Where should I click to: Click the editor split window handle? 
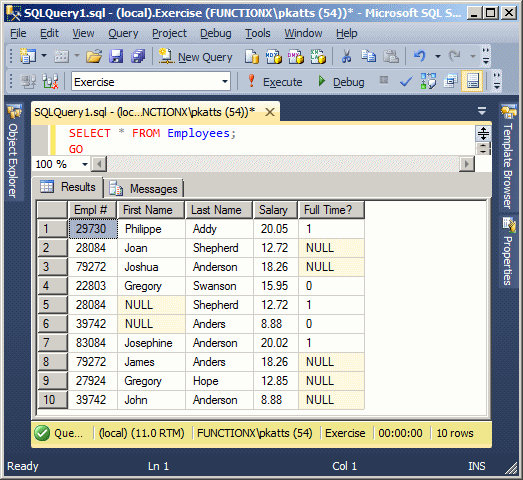tap(483, 133)
